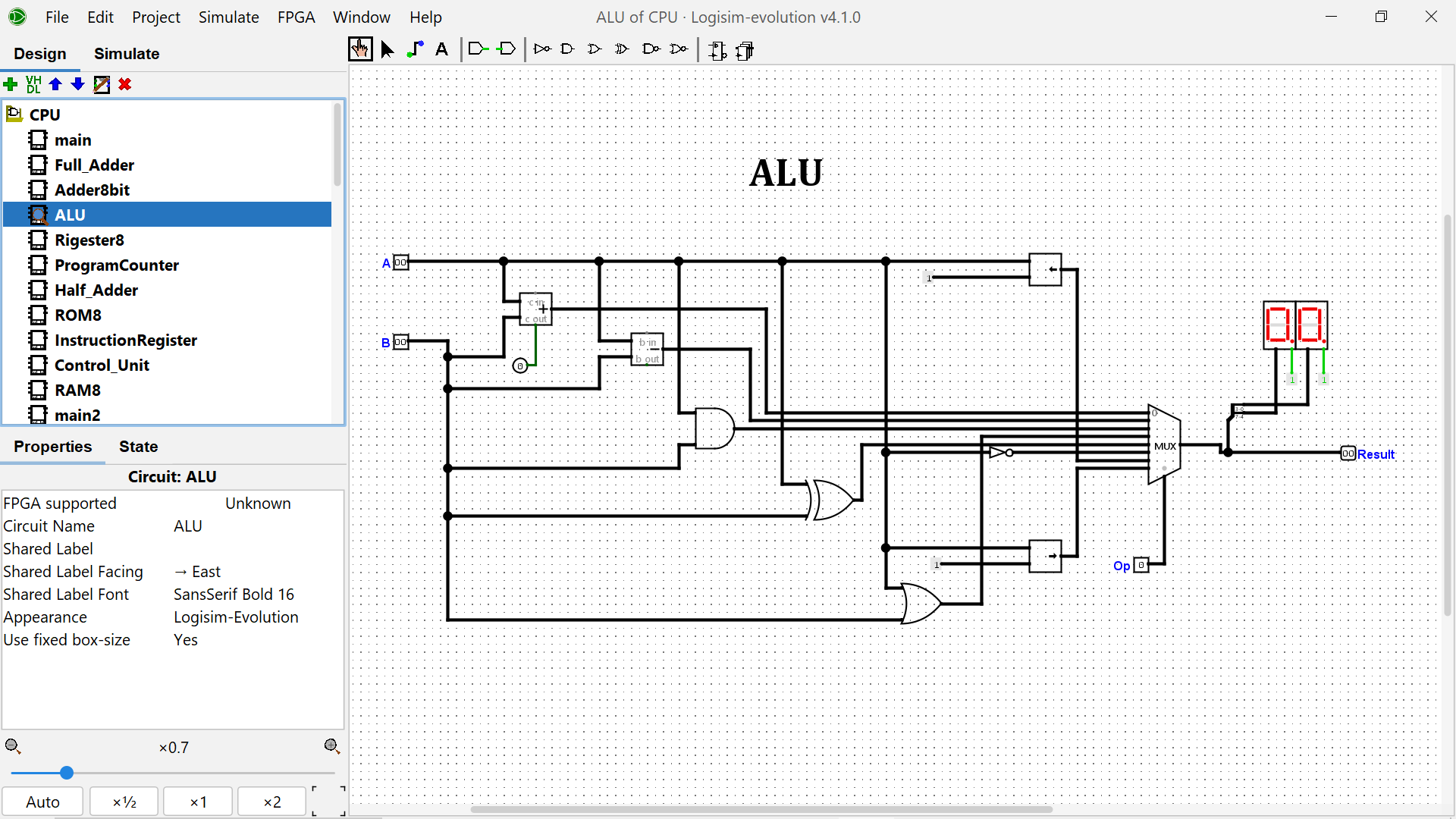Select the NAND gate tool

[651, 49]
